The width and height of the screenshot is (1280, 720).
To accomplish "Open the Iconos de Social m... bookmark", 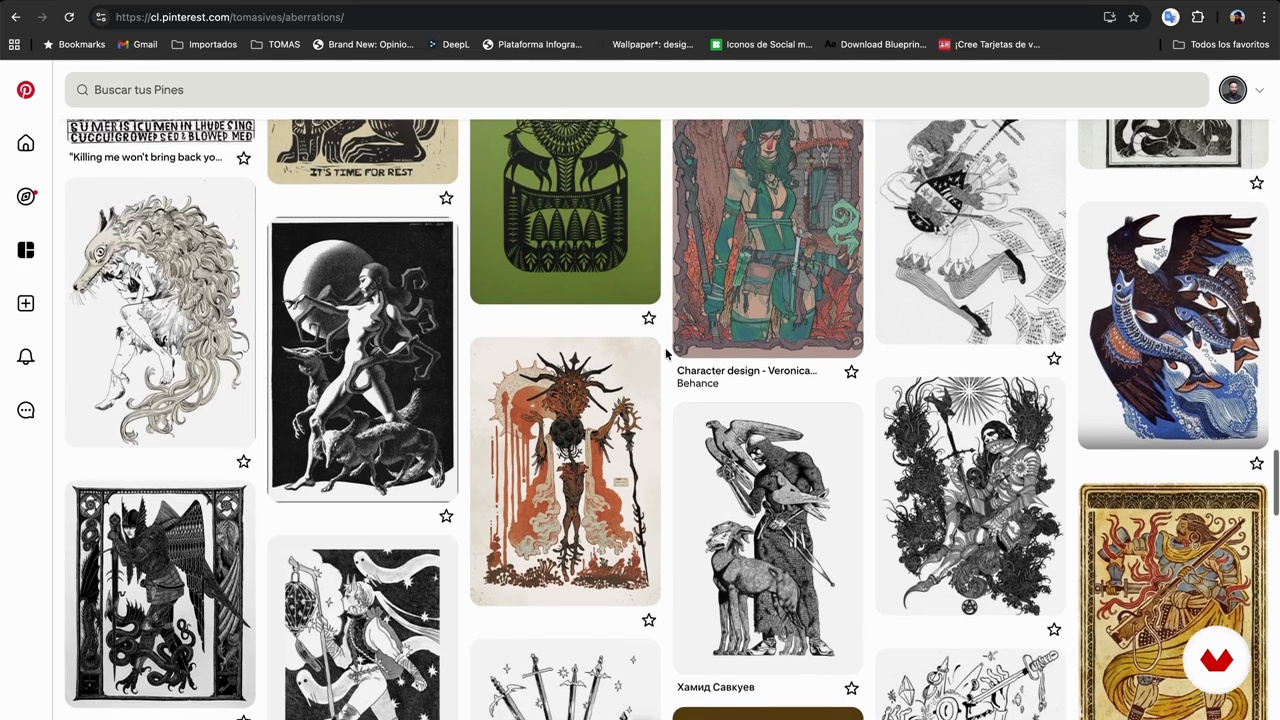I will pos(761,44).
